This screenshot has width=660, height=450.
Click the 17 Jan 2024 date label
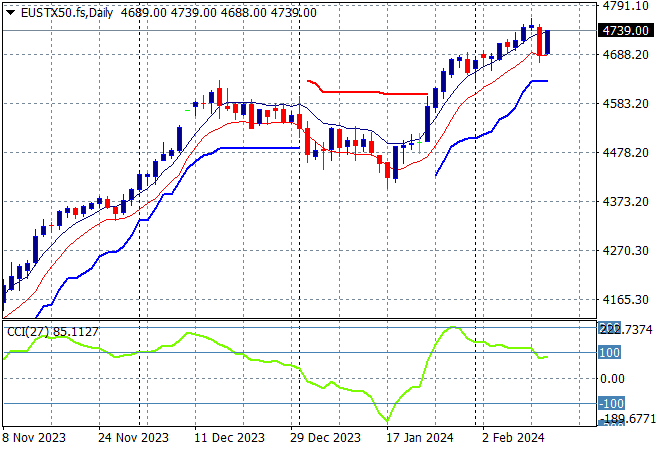point(419,437)
